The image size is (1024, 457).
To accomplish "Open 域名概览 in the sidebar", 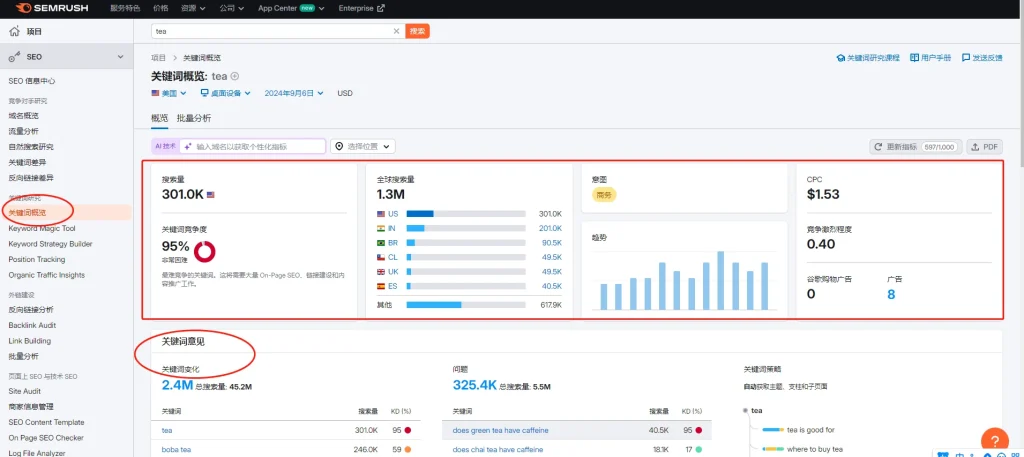I will 24,116.
